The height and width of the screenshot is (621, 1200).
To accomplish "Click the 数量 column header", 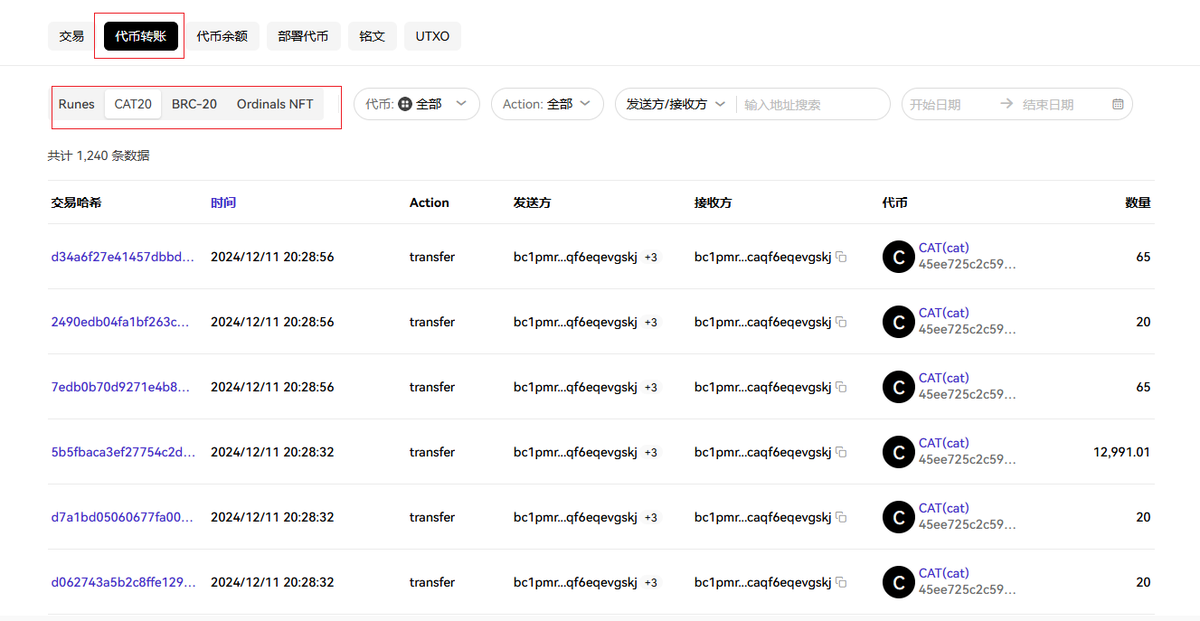I will 1138,202.
